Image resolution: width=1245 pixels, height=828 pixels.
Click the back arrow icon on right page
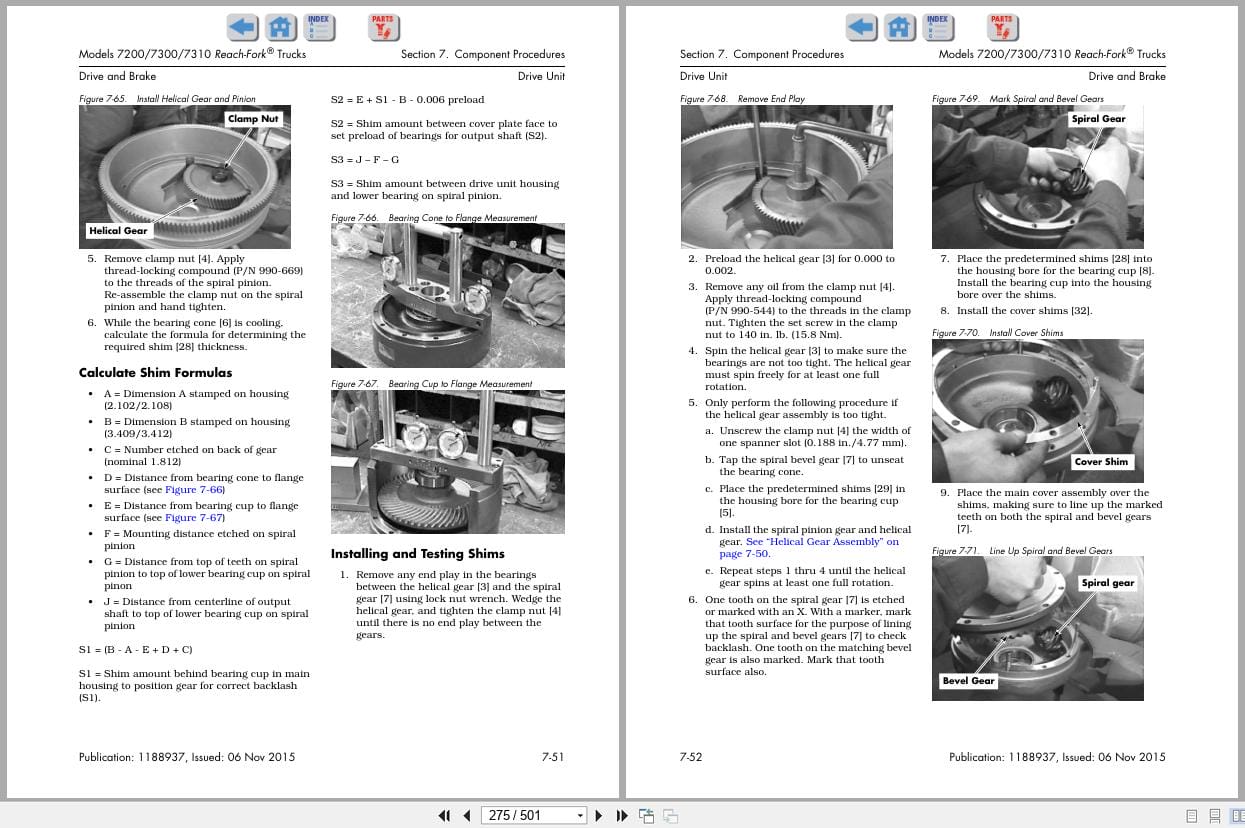click(x=862, y=27)
